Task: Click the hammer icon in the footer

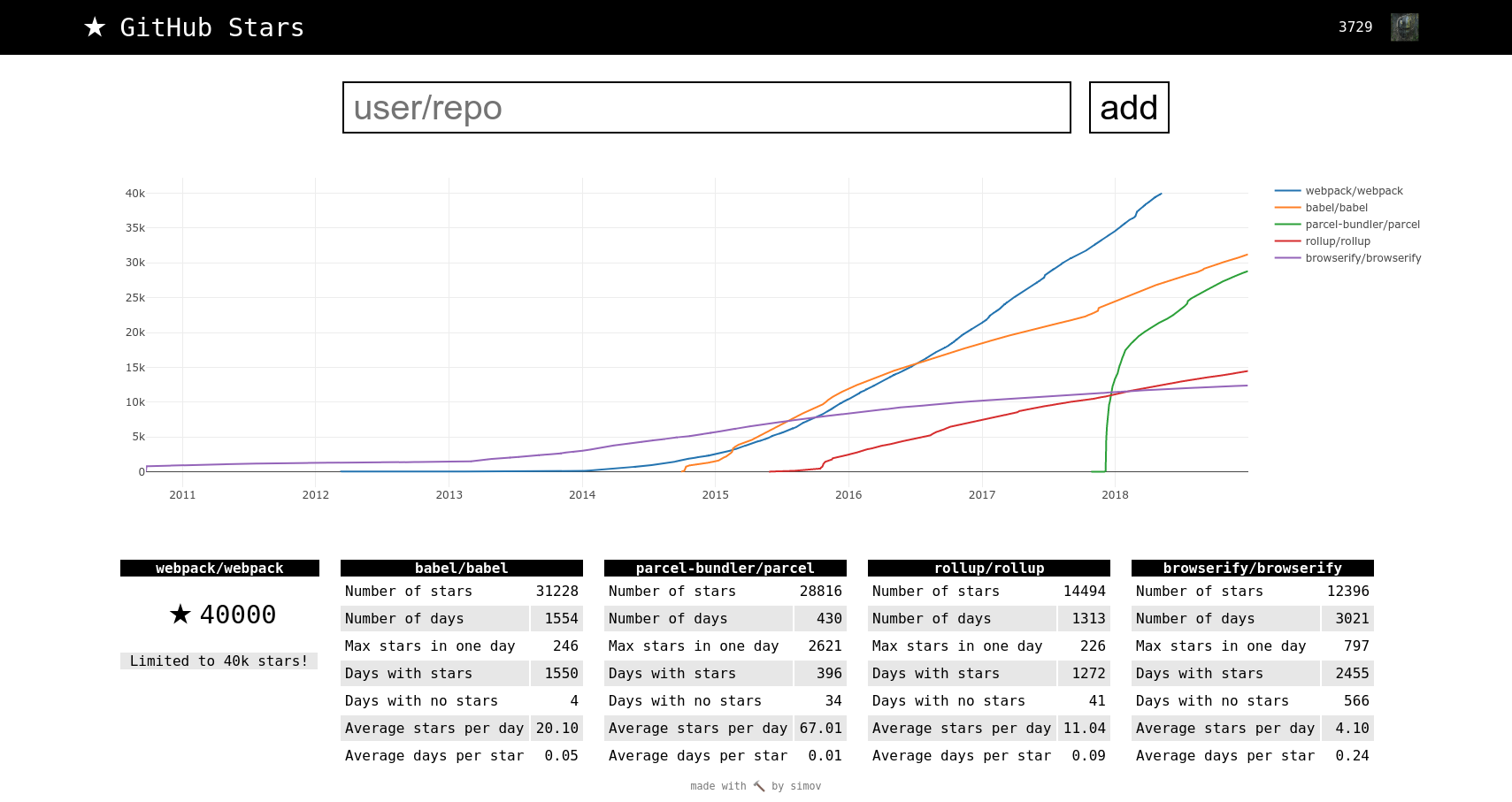Action: pyautogui.click(x=759, y=786)
